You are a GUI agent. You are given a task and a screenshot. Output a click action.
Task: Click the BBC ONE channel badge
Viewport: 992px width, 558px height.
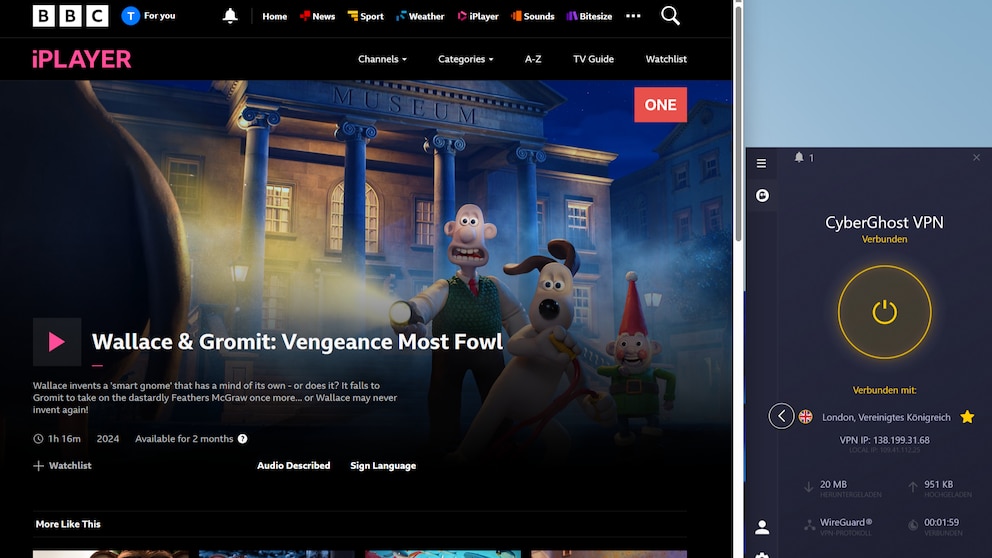point(660,104)
